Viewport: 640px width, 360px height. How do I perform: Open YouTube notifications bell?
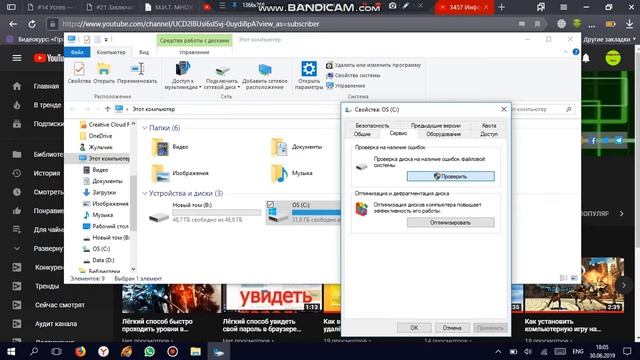coord(586,58)
